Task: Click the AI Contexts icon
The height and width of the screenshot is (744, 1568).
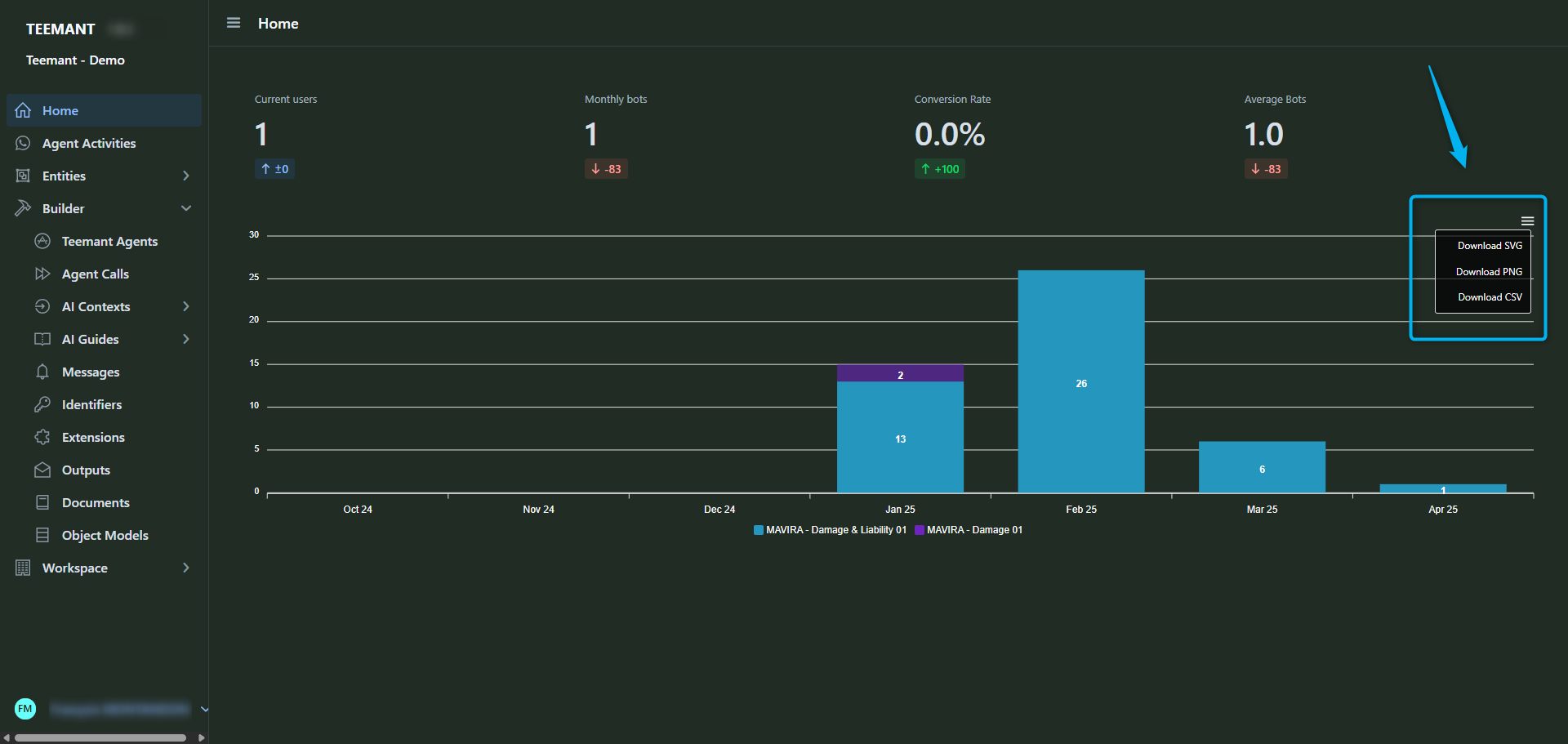Action: point(42,306)
